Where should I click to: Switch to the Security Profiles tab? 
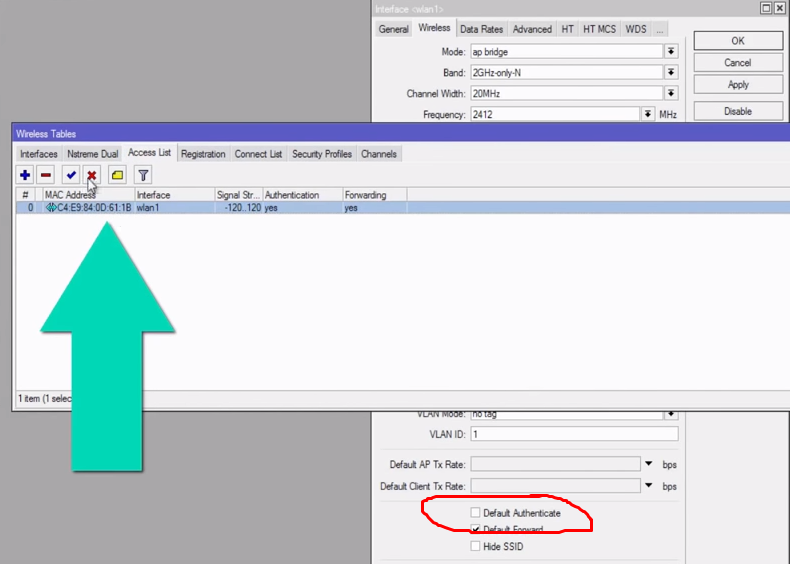[x=321, y=154]
